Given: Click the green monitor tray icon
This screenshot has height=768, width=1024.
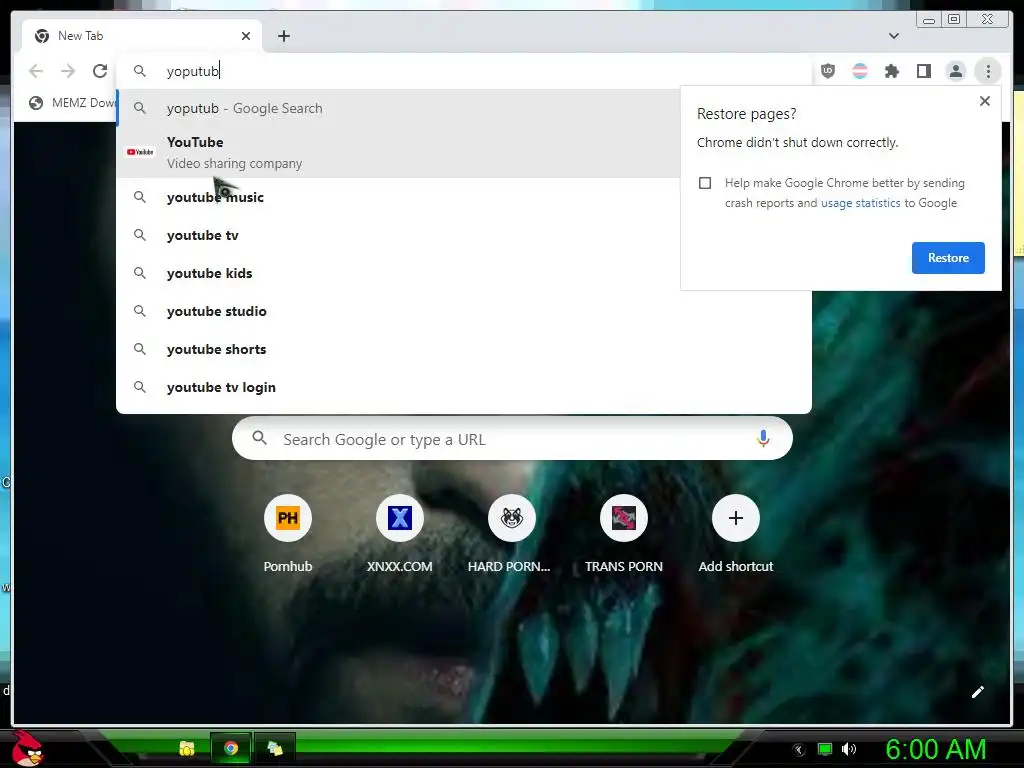Looking at the screenshot, I should click(825, 749).
